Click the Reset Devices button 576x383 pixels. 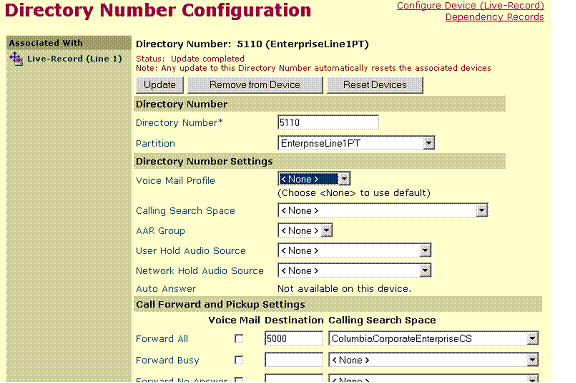tap(375, 85)
